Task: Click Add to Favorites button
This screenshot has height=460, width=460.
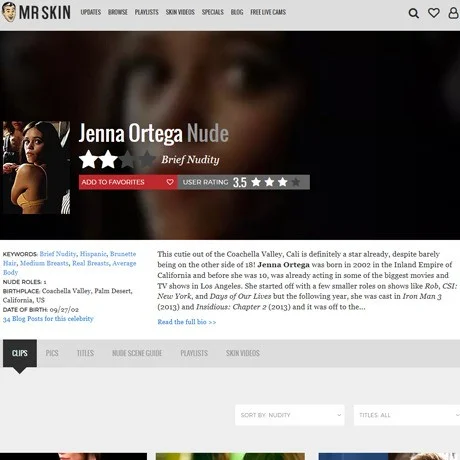Action: pyautogui.click(x=128, y=182)
